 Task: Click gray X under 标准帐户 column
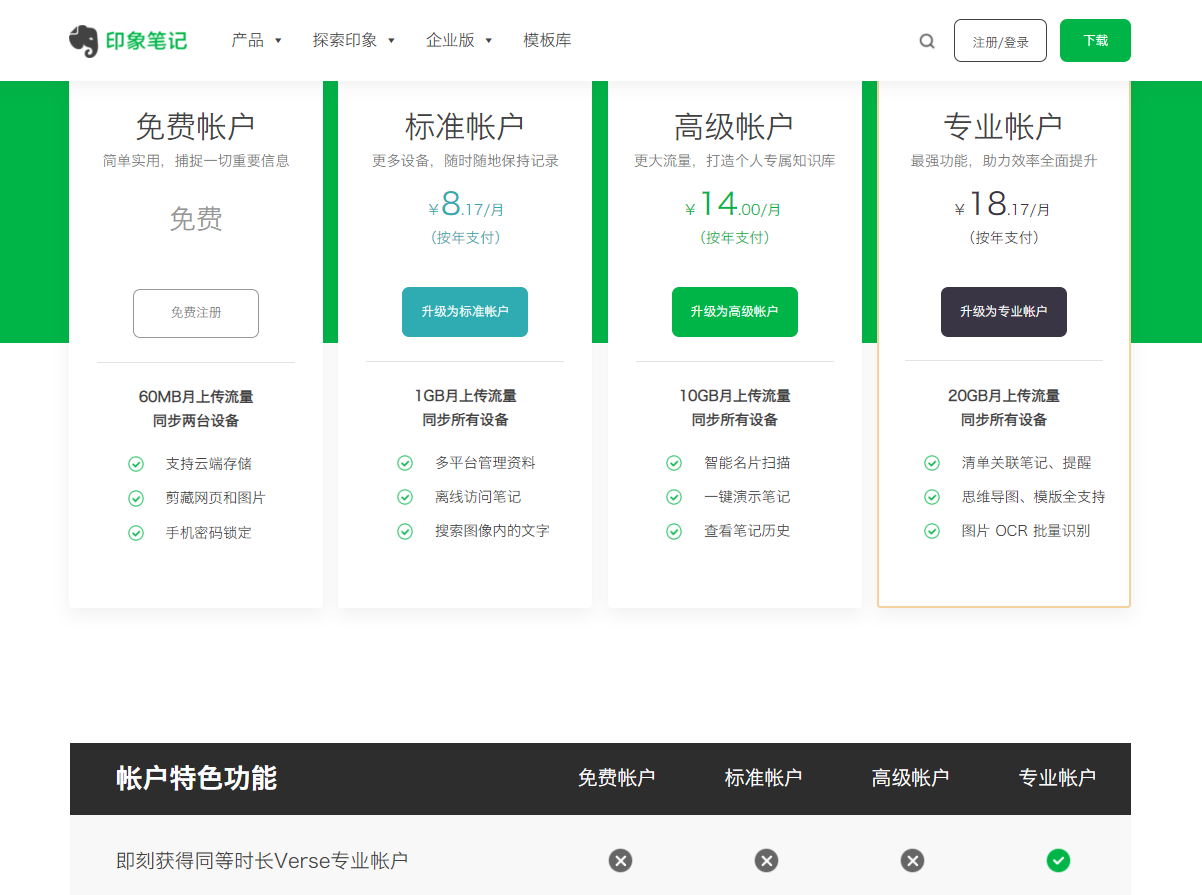coord(766,860)
